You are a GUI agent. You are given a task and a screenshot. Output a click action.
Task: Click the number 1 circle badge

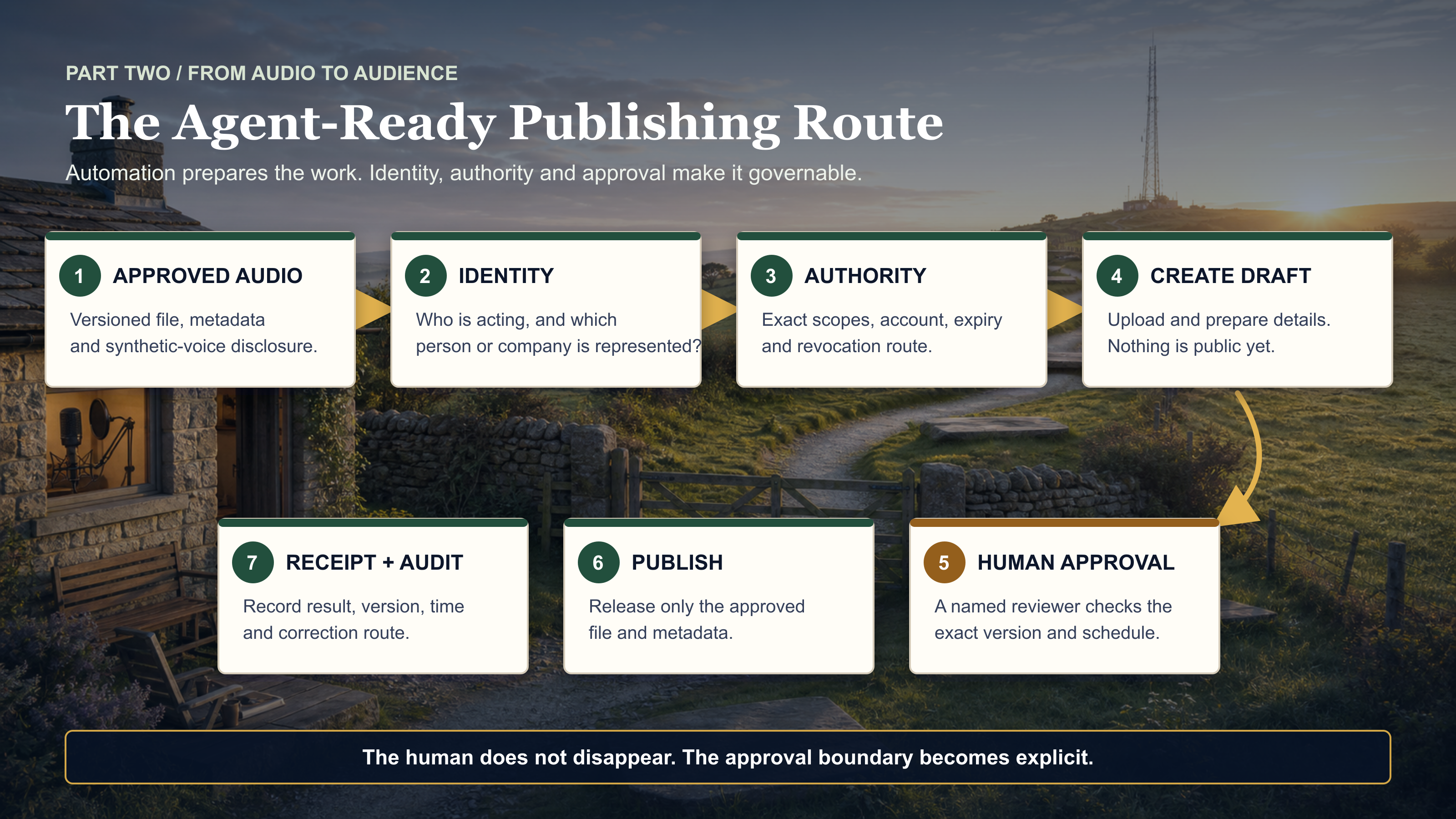coord(80,276)
